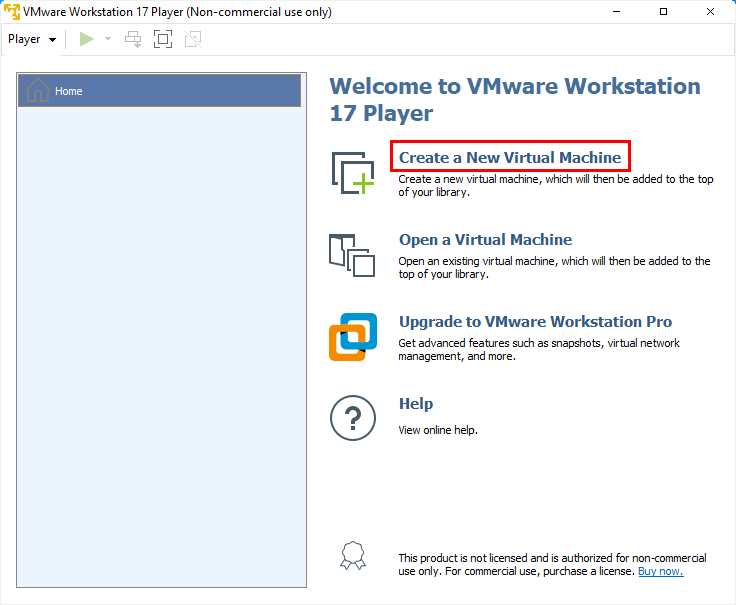The height and width of the screenshot is (605, 736).
Task: Click the VMware logo in title bar
Action: (x=12, y=11)
